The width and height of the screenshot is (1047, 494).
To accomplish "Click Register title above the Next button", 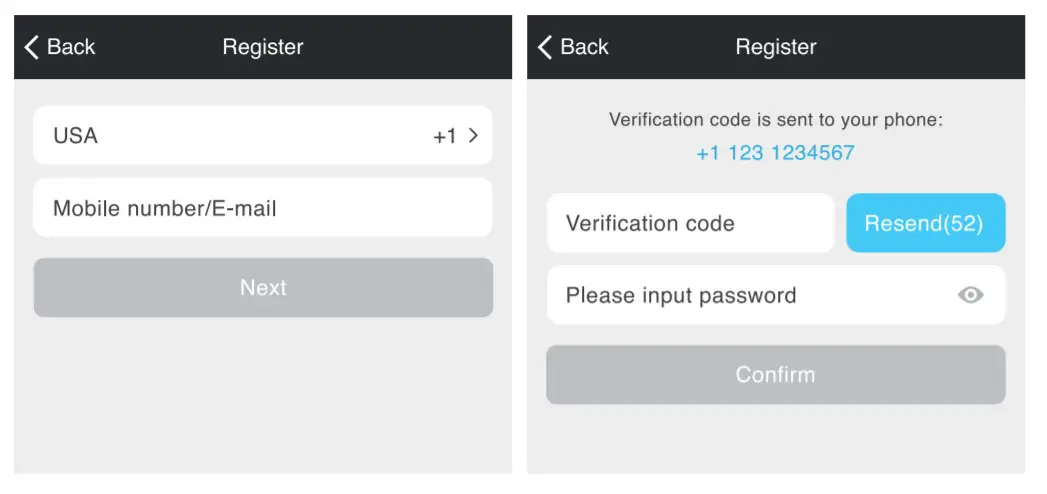I will pyautogui.click(x=263, y=47).
